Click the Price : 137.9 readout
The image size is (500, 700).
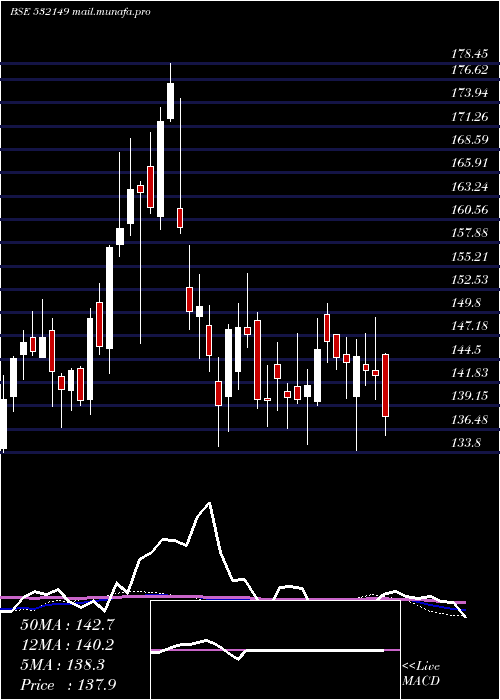68,685
